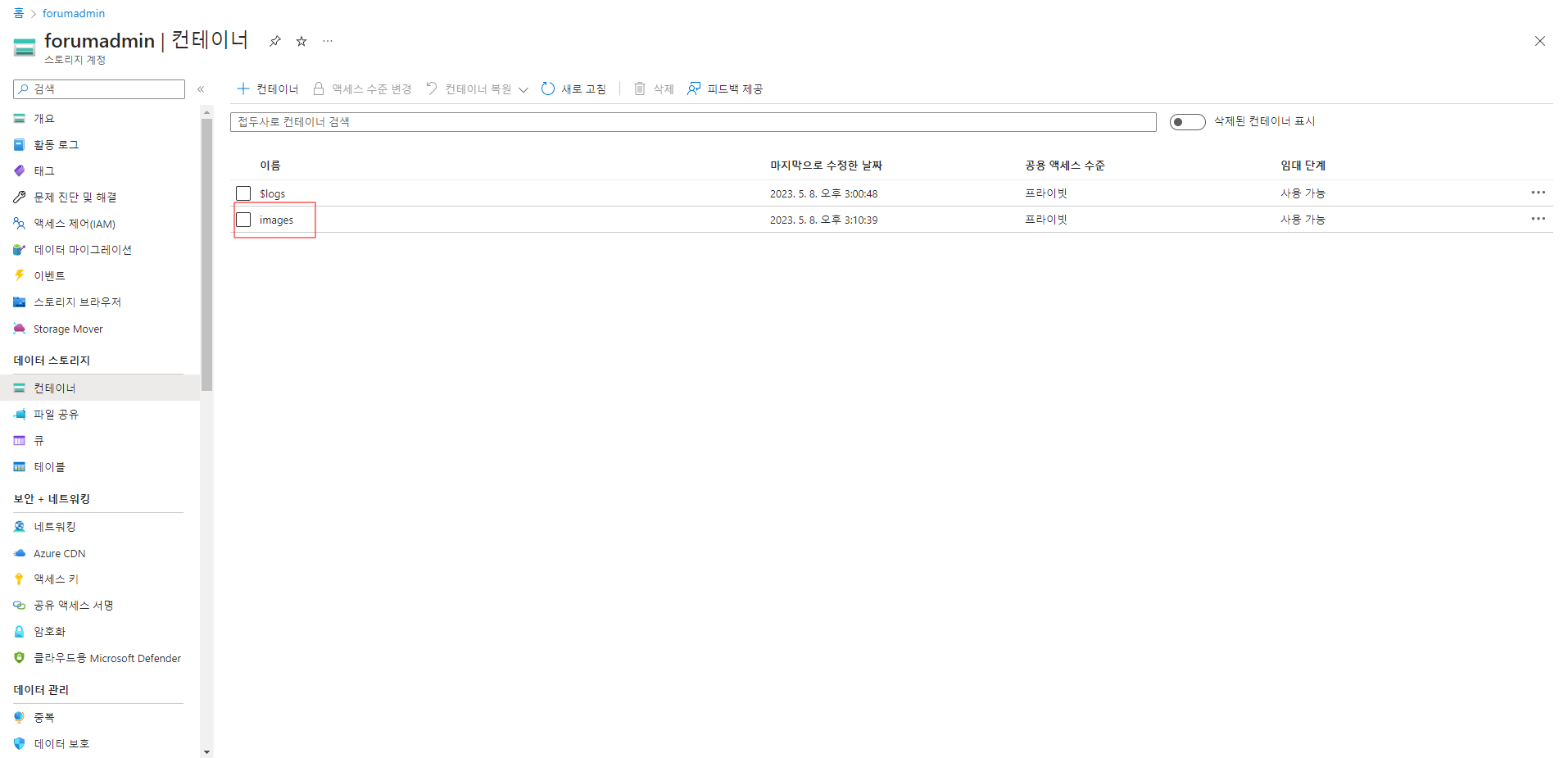
Task: Go to 파일 공유 in sidebar
Action: pyautogui.click(x=56, y=415)
